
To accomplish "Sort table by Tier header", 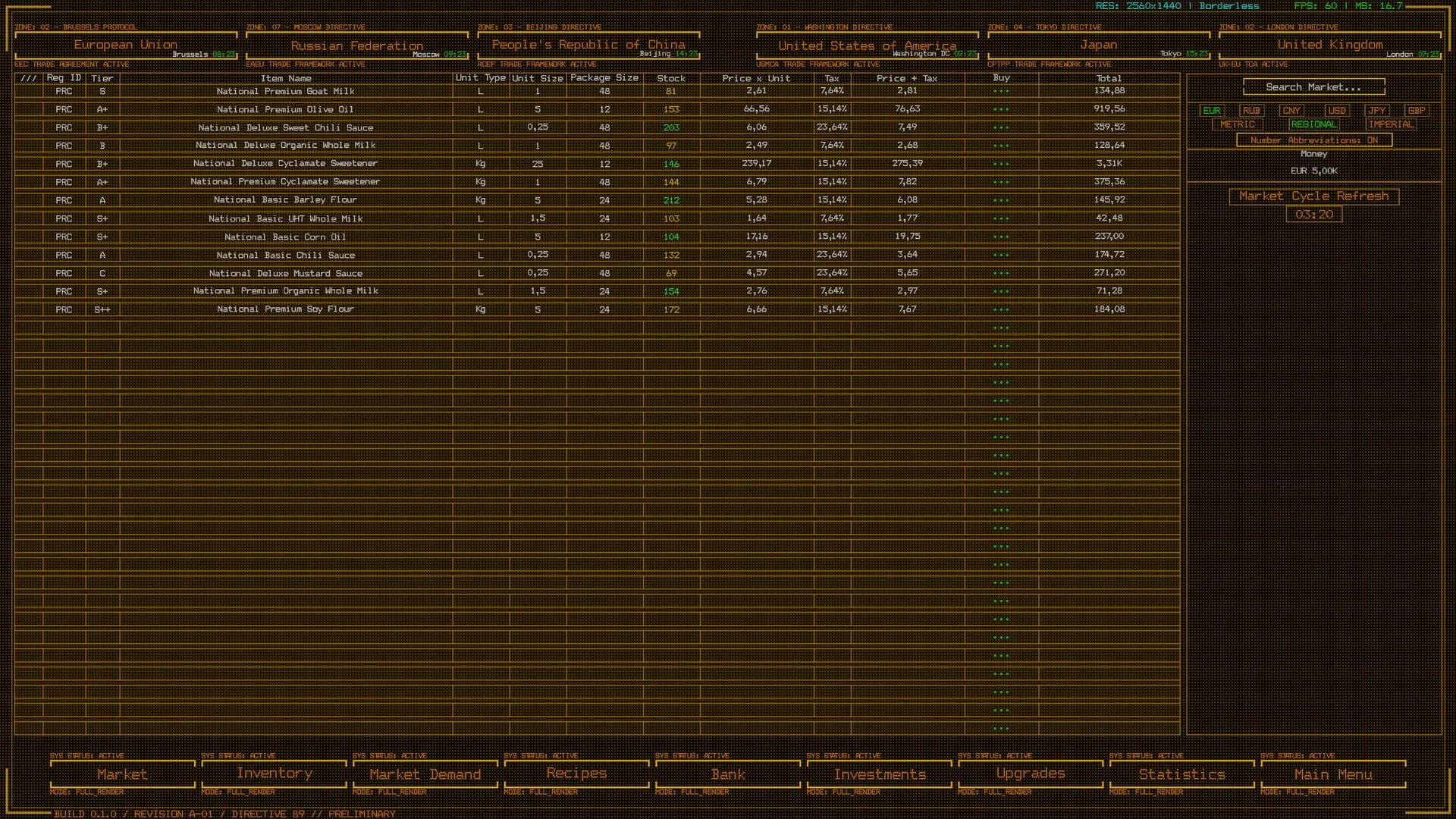I will [x=102, y=78].
